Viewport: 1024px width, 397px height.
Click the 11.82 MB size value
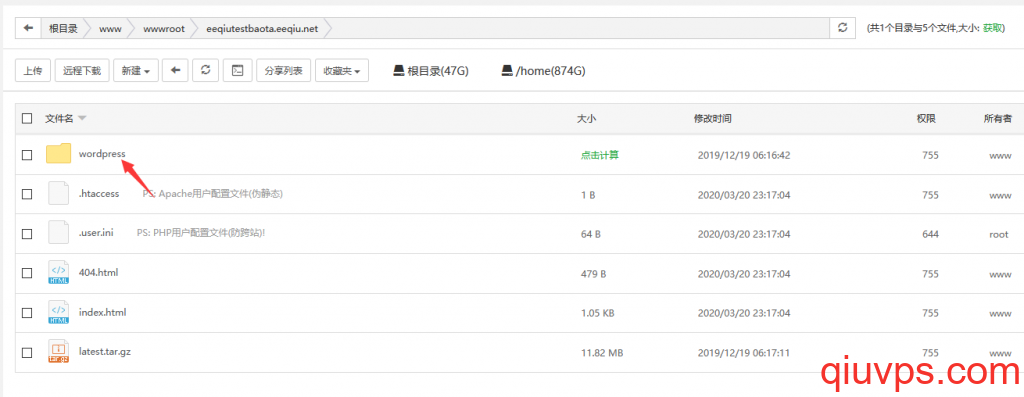point(601,353)
